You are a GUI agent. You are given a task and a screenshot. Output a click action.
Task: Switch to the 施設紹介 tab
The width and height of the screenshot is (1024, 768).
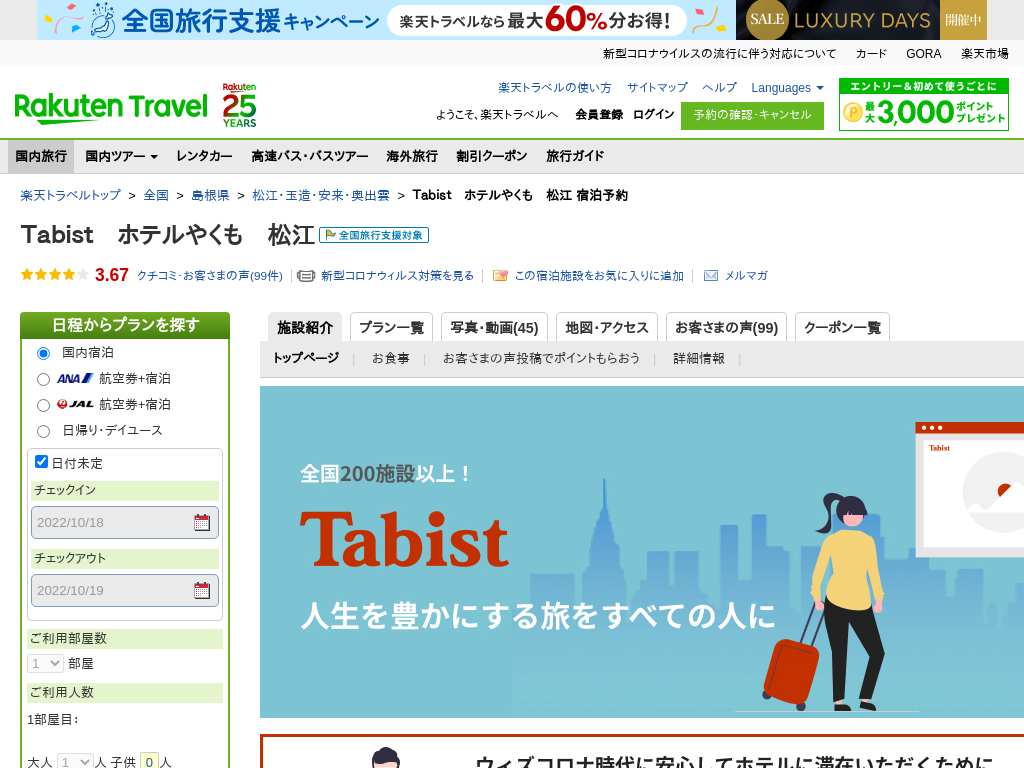pyautogui.click(x=305, y=327)
